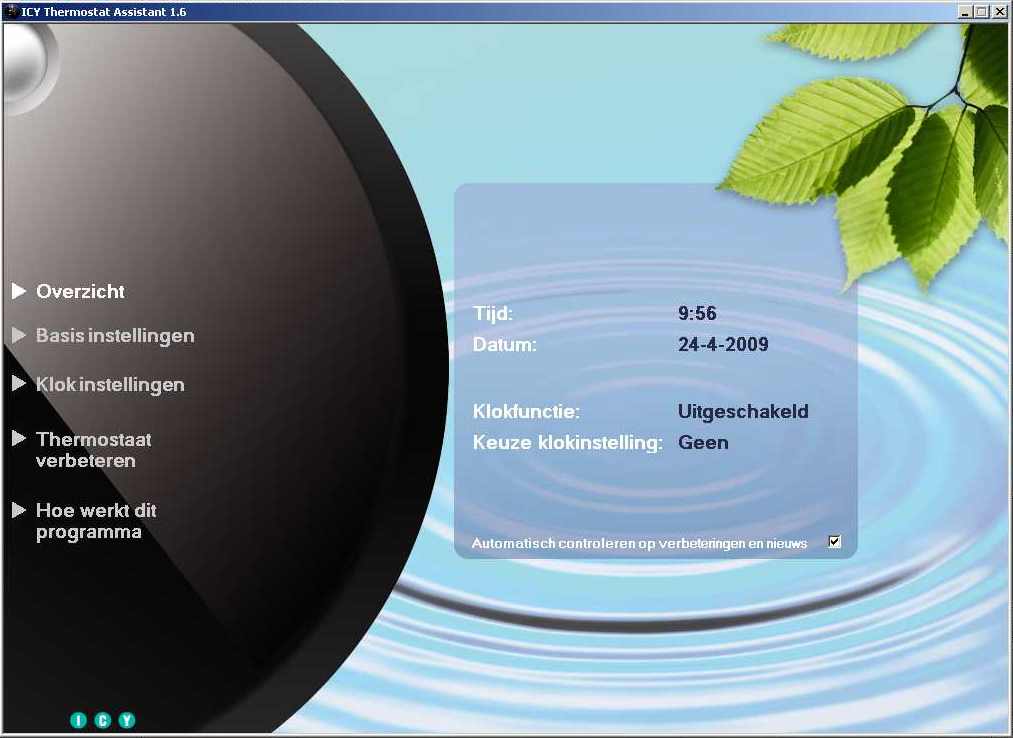
Task: Click the ICY logo at bottom
Action: (x=103, y=720)
